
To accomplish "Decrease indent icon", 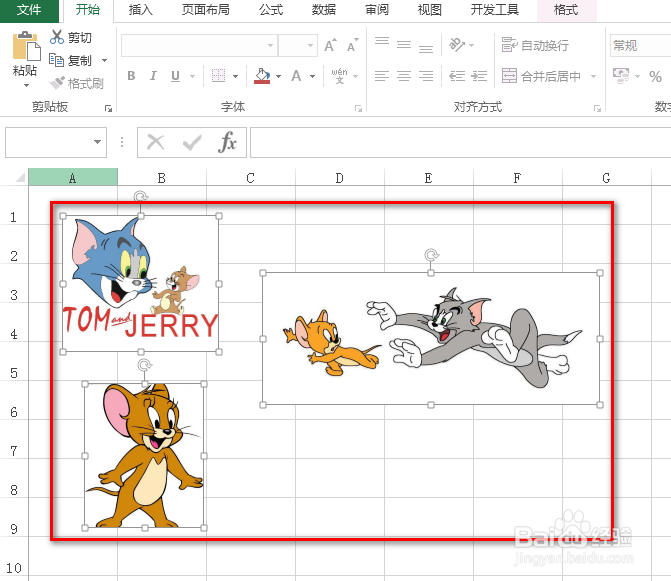I will (x=457, y=76).
